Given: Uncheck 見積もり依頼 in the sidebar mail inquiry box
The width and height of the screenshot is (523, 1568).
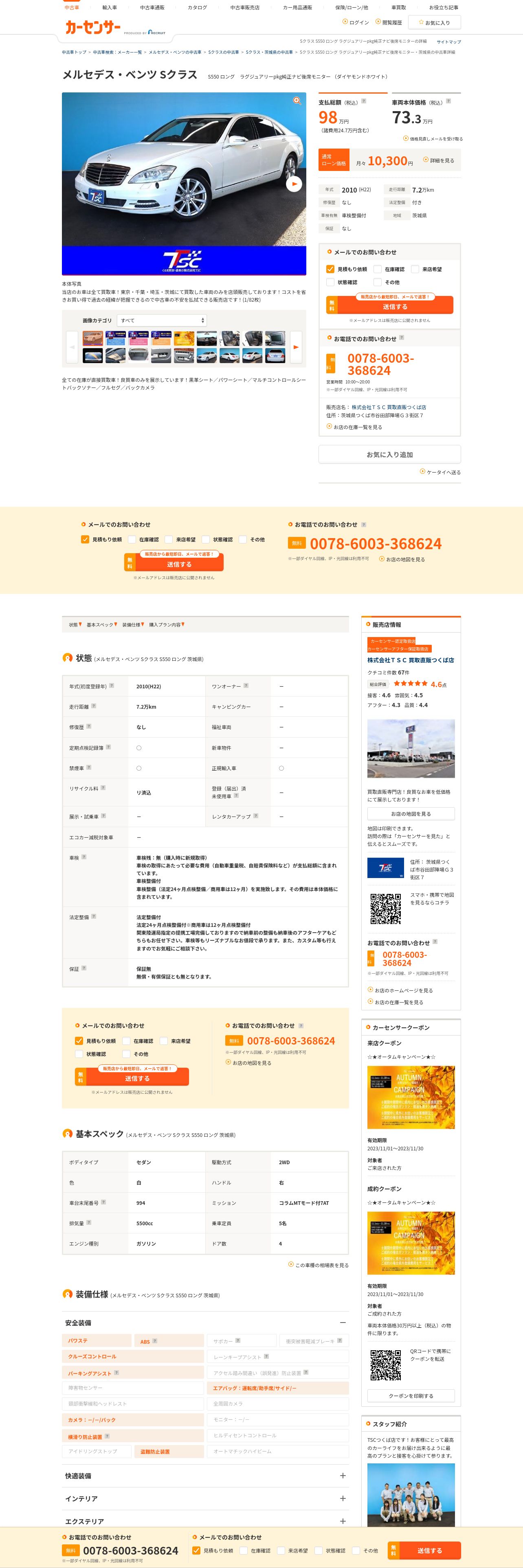Looking at the screenshot, I should pos(330,269).
